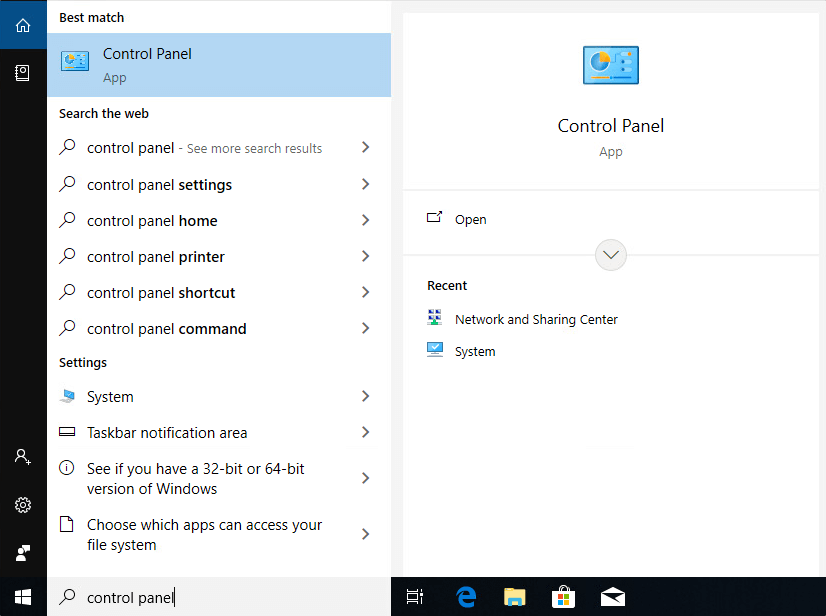Screen dimensions: 826x616
Task: Open the recent Network and Sharing Center item
Action: [536, 319]
